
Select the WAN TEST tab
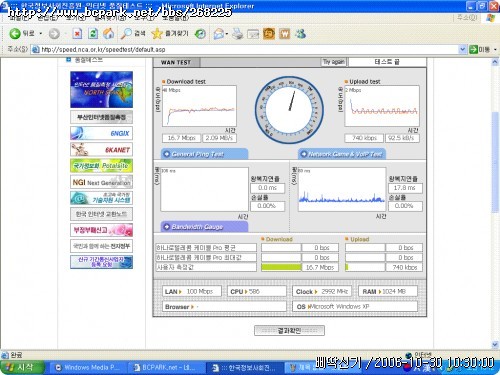[177, 62]
